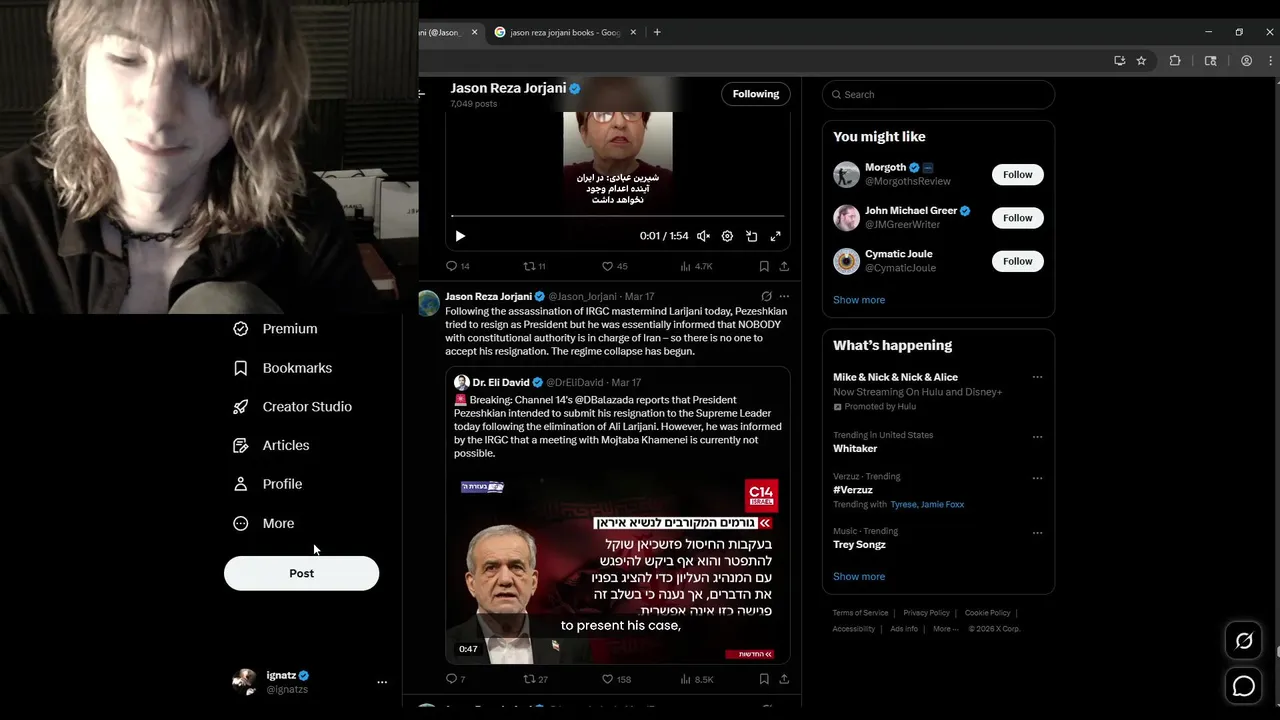Open Bookmarks in the sidebar
The width and height of the screenshot is (1280, 720).
[x=283, y=368]
